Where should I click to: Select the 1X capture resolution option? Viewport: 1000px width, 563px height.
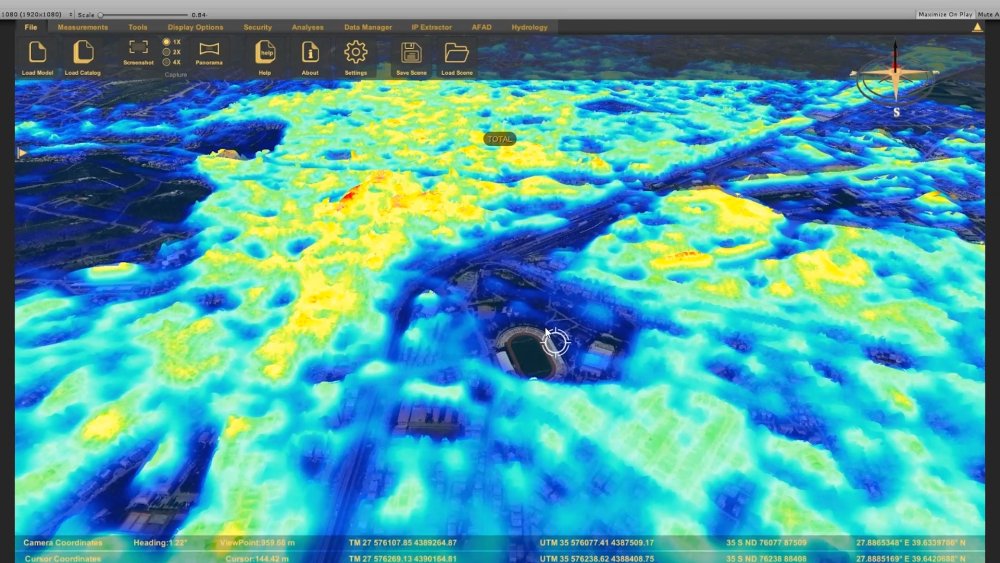[166, 42]
